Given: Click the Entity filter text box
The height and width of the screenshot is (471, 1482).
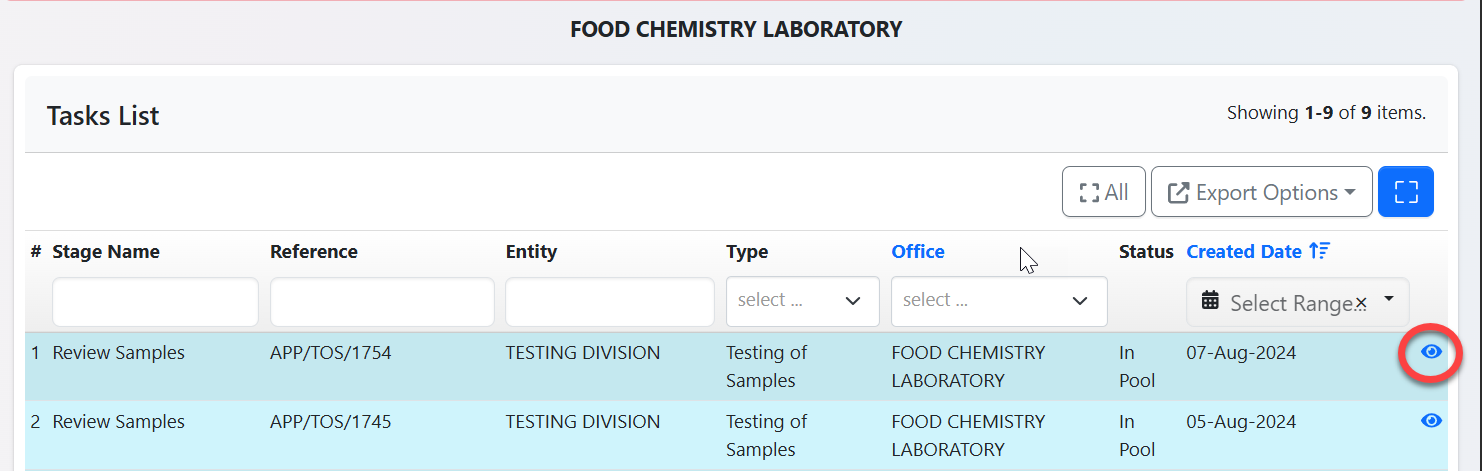Looking at the screenshot, I should (x=609, y=302).
